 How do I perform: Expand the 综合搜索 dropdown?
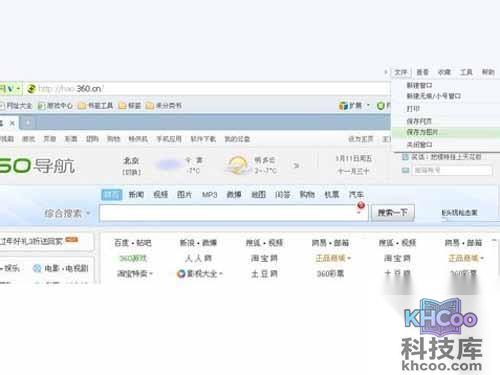tap(88, 213)
